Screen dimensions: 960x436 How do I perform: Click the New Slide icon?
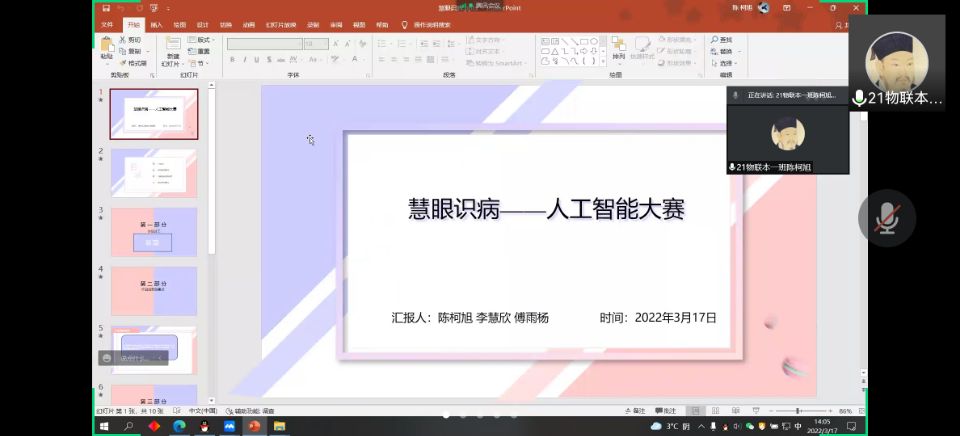coord(173,46)
